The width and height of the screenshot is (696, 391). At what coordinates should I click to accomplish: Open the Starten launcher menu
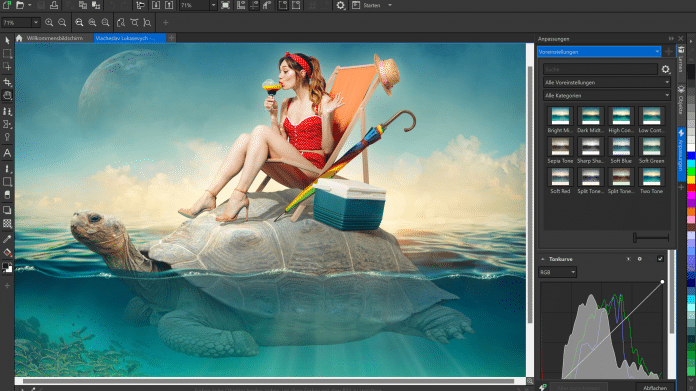click(372, 5)
